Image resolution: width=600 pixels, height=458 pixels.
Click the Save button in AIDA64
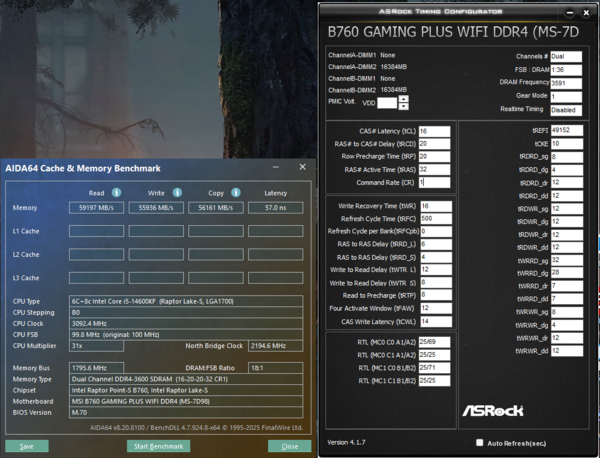click(x=27, y=446)
